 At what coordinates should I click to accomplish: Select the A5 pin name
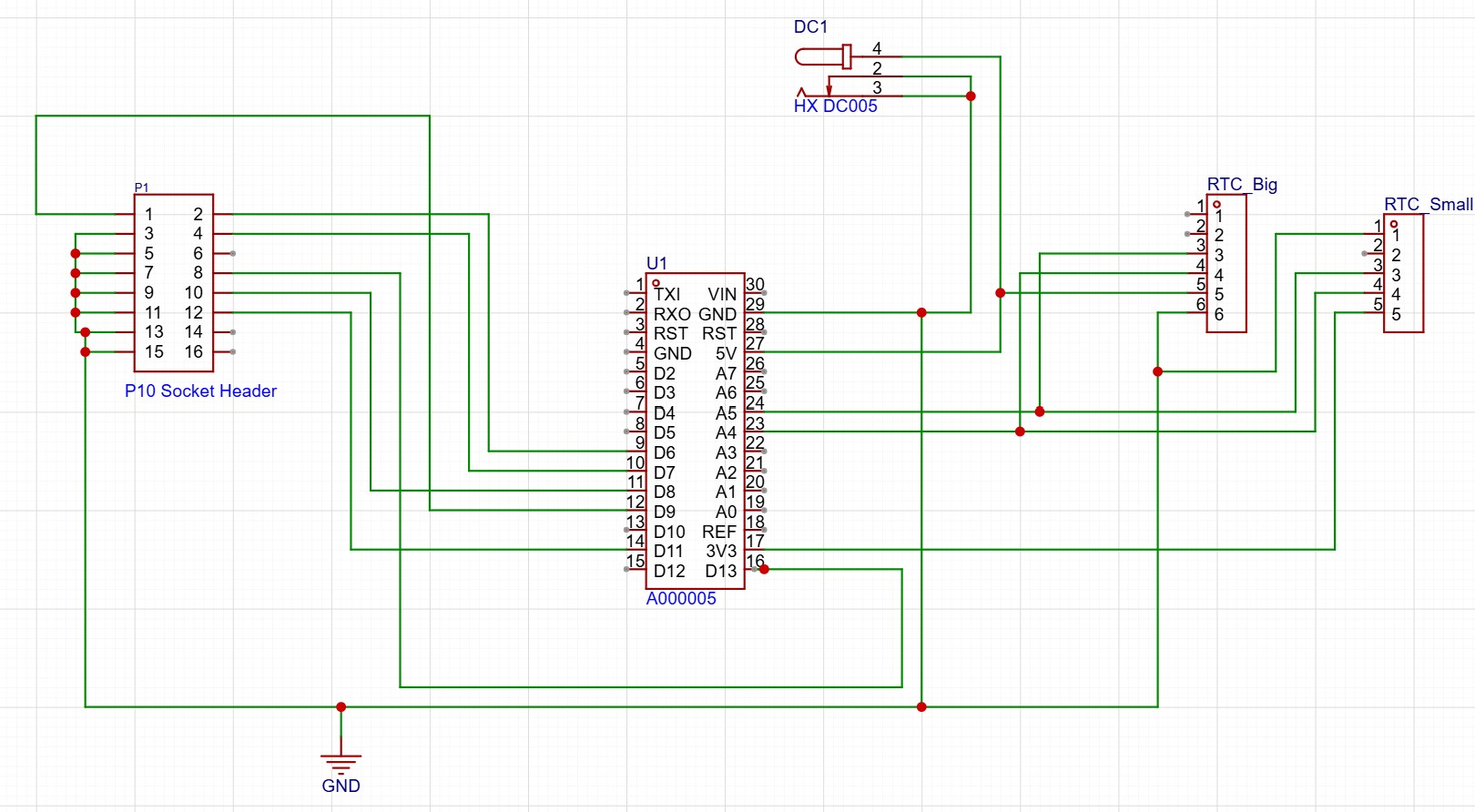pos(726,413)
